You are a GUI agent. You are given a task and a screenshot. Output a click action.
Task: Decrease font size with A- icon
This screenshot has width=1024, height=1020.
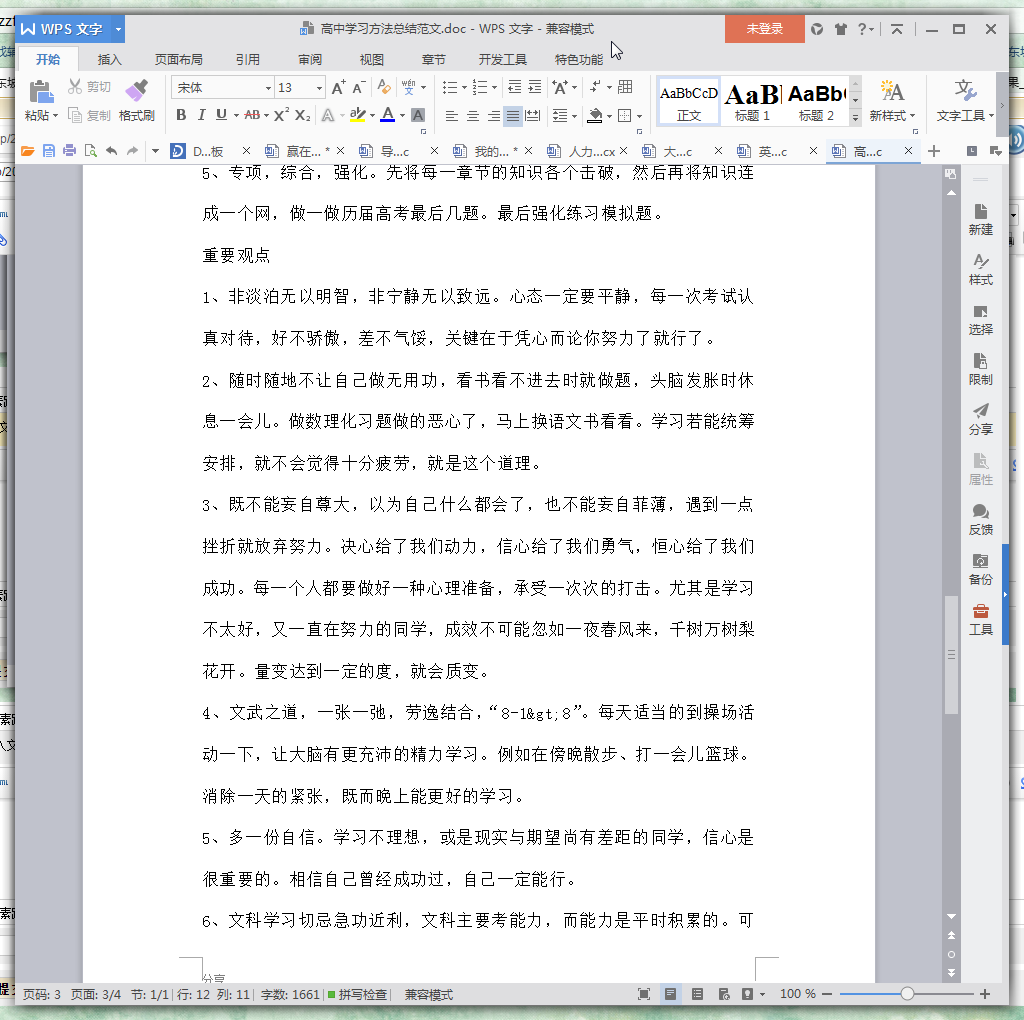pos(359,88)
